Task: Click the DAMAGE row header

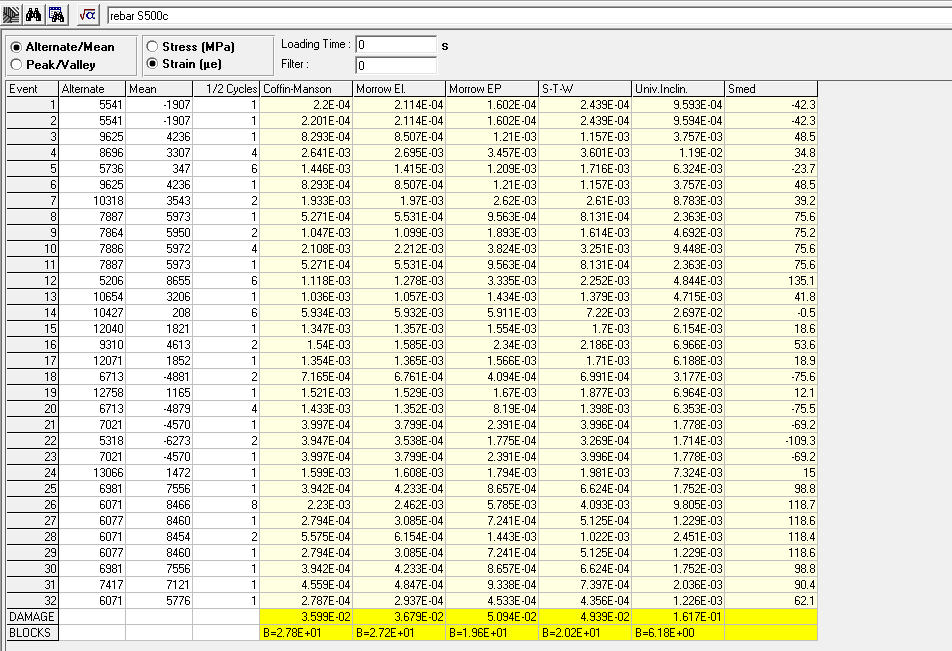Action: click(x=32, y=617)
